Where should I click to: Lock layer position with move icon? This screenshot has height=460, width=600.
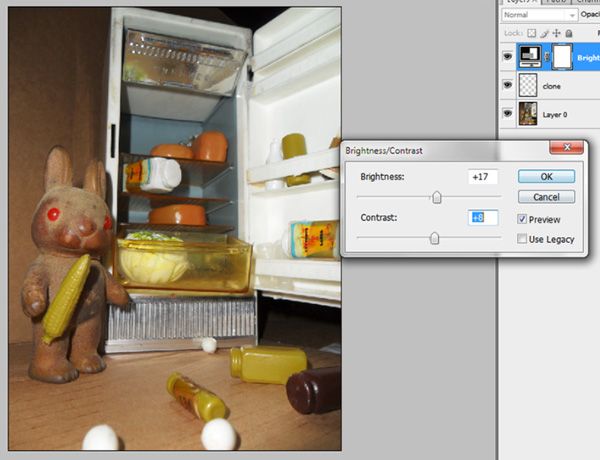(556, 33)
